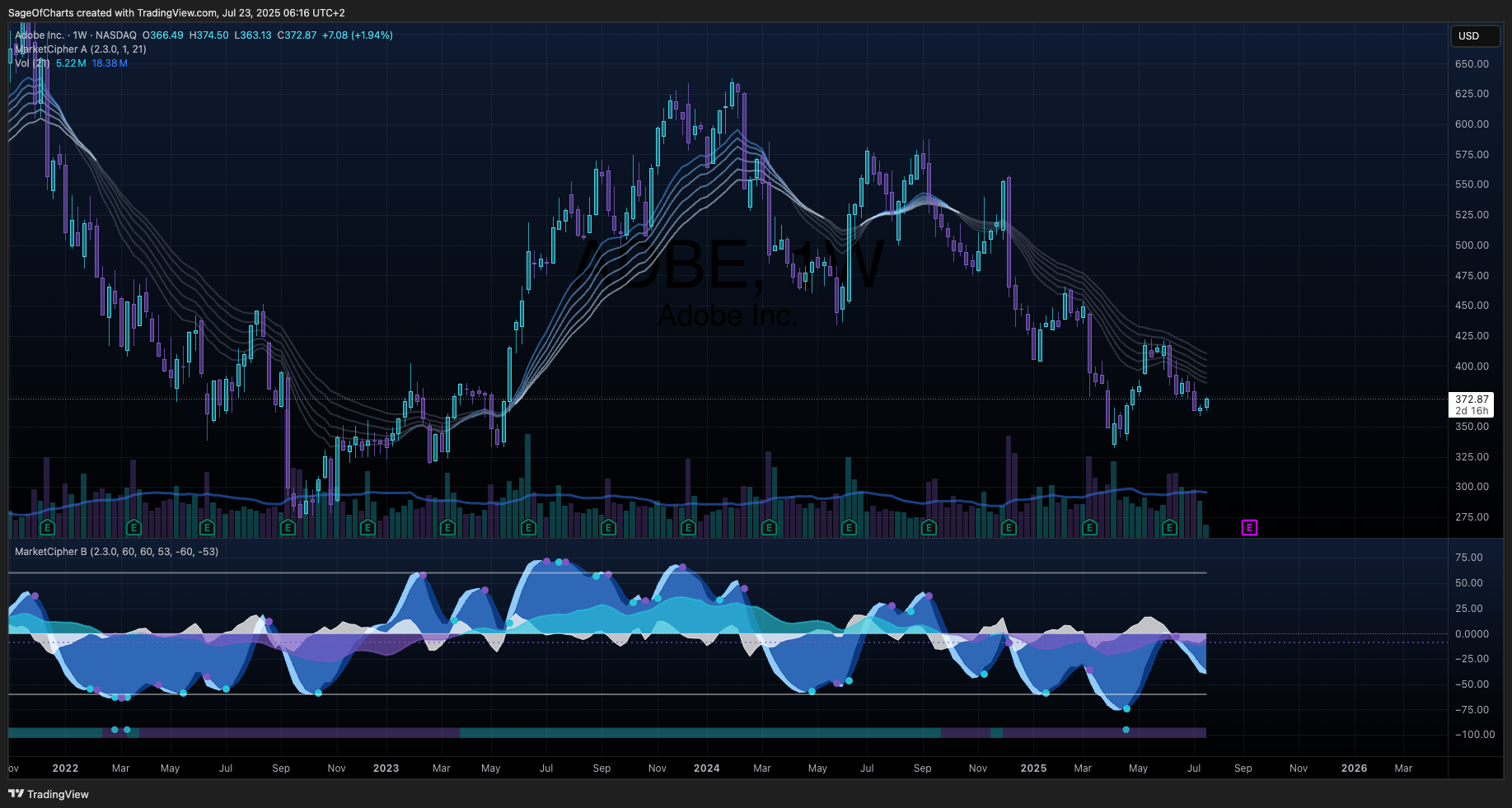Click the change value +7.08 (+1.94%)
This screenshot has width=1512, height=808.
pos(358,35)
